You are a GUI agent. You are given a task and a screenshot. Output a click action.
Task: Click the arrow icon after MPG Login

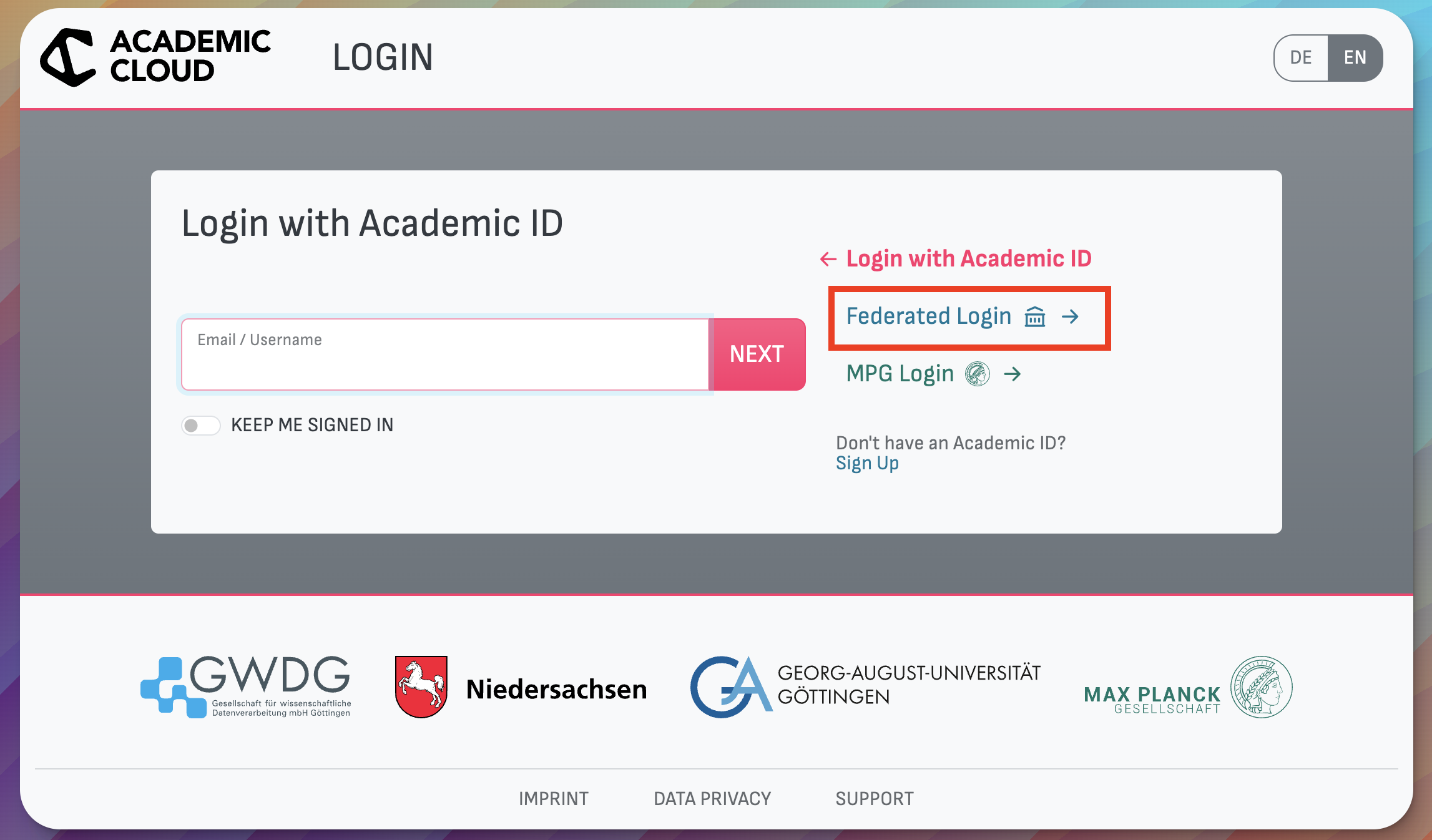click(1013, 374)
